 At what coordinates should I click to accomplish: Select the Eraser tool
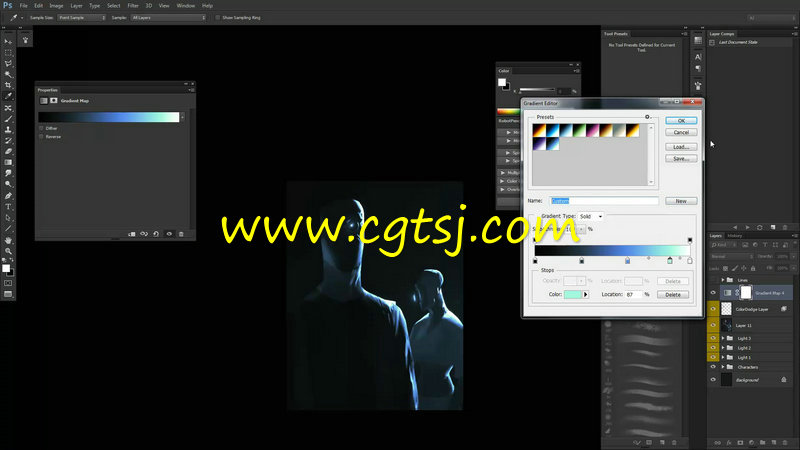point(8,152)
